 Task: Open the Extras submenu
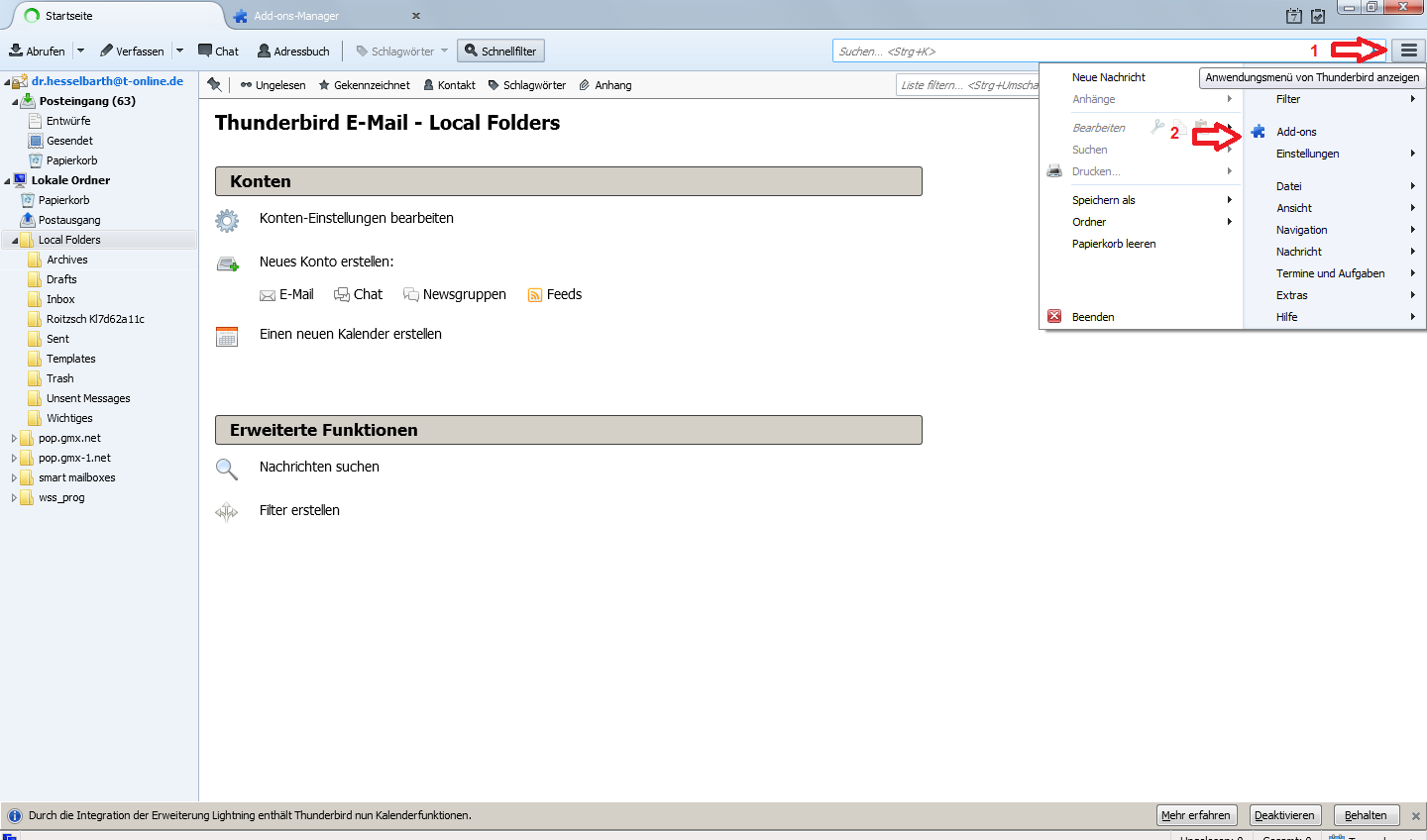pos(1334,295)
